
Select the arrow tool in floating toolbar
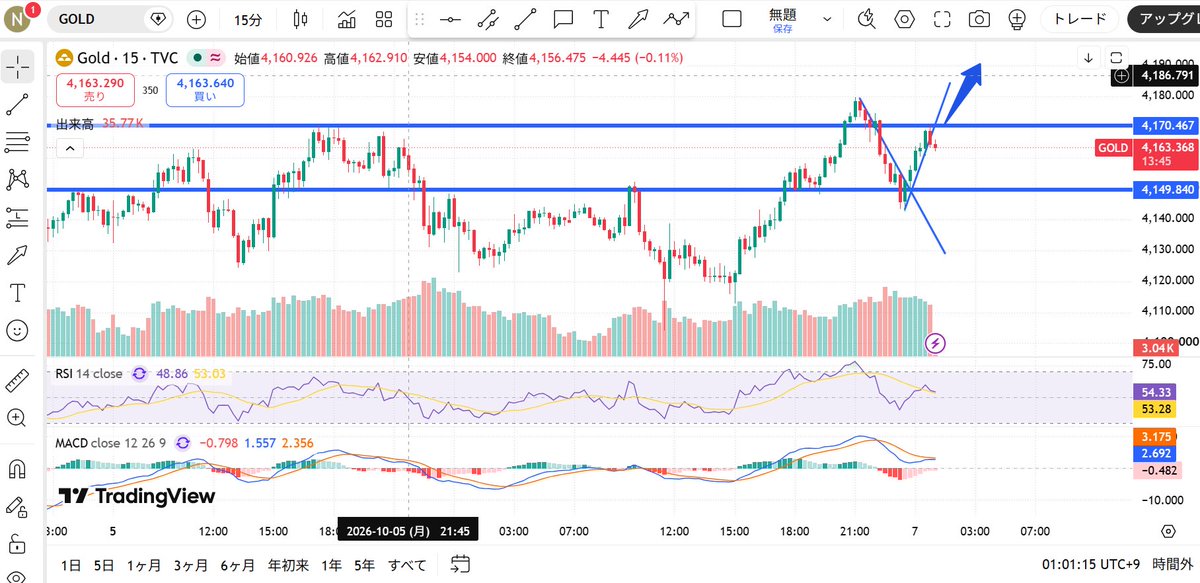click(638, 19)
